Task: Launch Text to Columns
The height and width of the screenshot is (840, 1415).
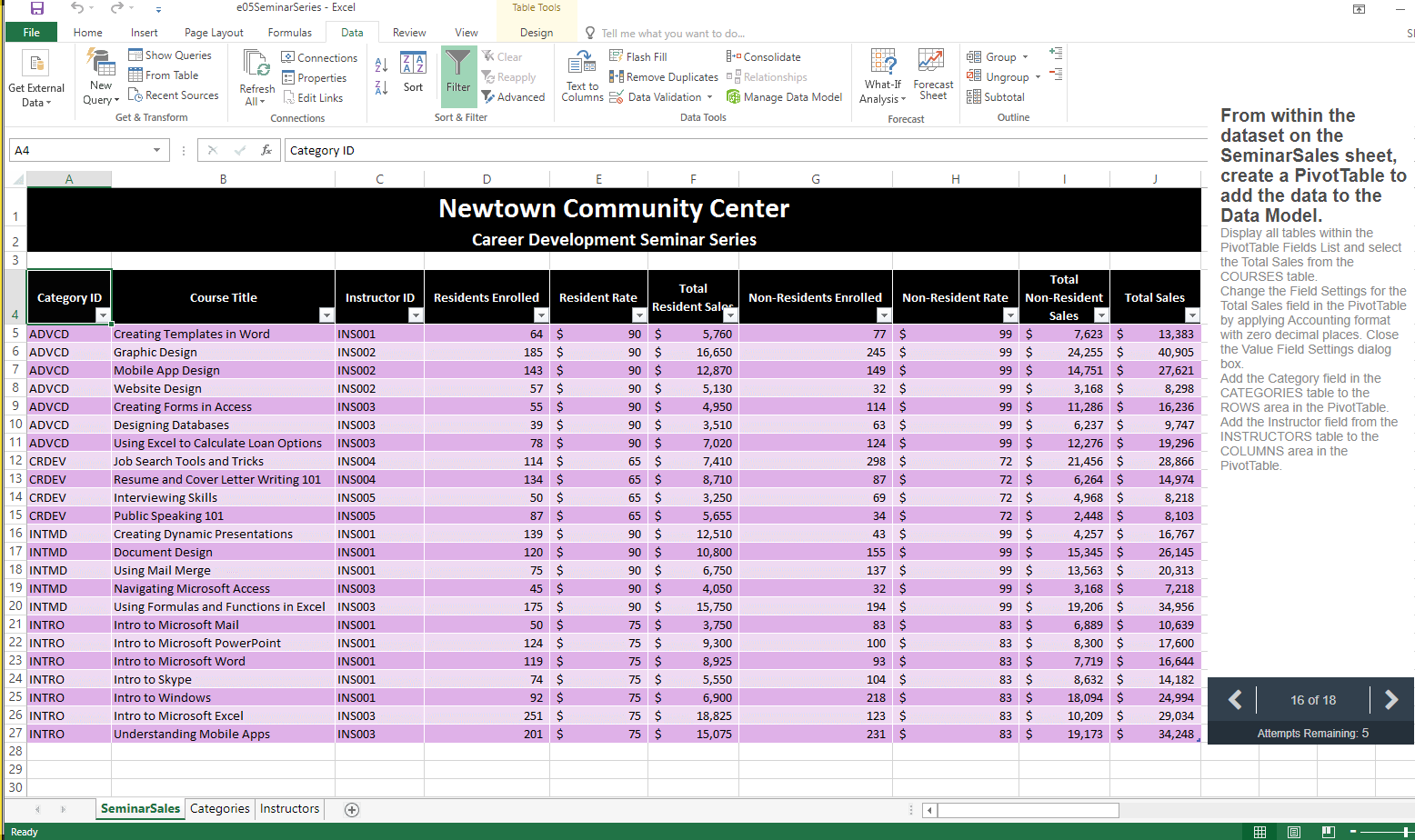Action: click(581, 76)
